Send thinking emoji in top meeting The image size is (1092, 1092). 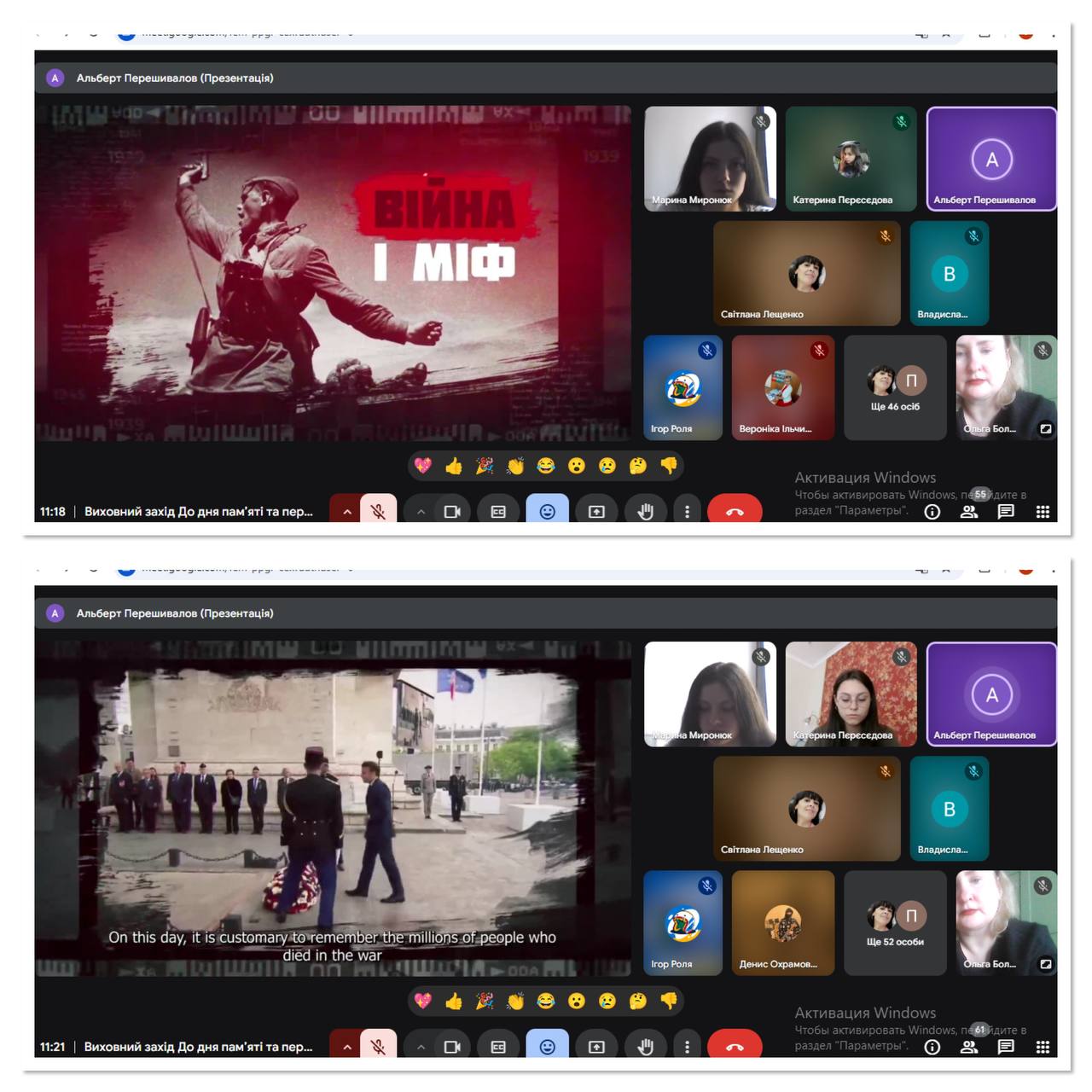638,466
